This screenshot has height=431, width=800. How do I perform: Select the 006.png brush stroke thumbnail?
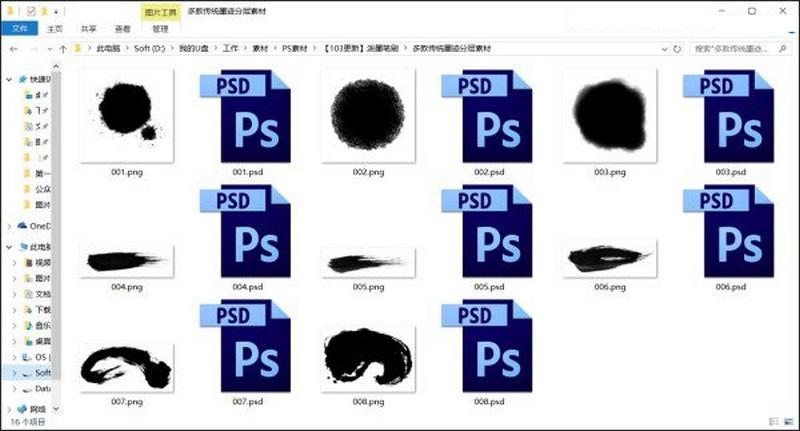click(x=610, y=259)
